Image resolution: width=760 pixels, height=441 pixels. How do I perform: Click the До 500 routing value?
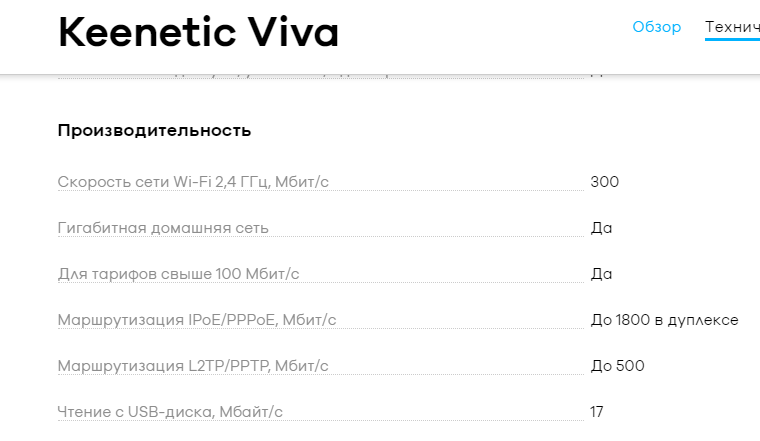(617, 366)
